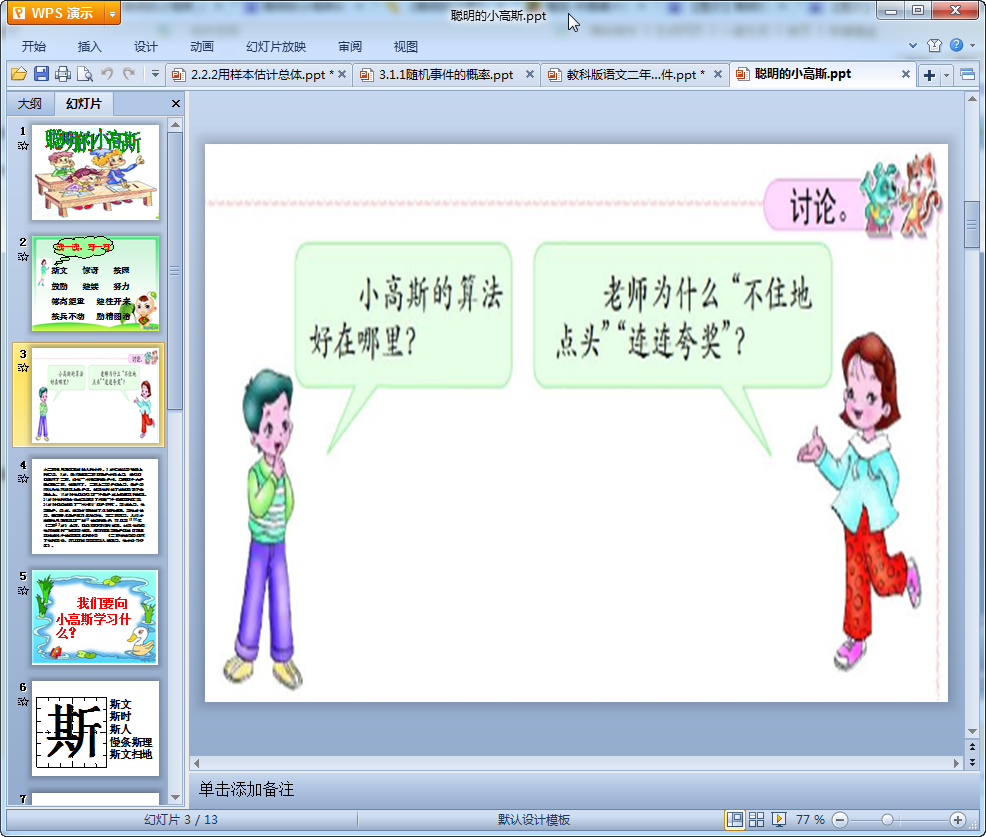This screenshot has width=986, height=837.
Task: Select slide 3 discussion thumbnail
Action: pyautogui.click(x=96, y=396)
